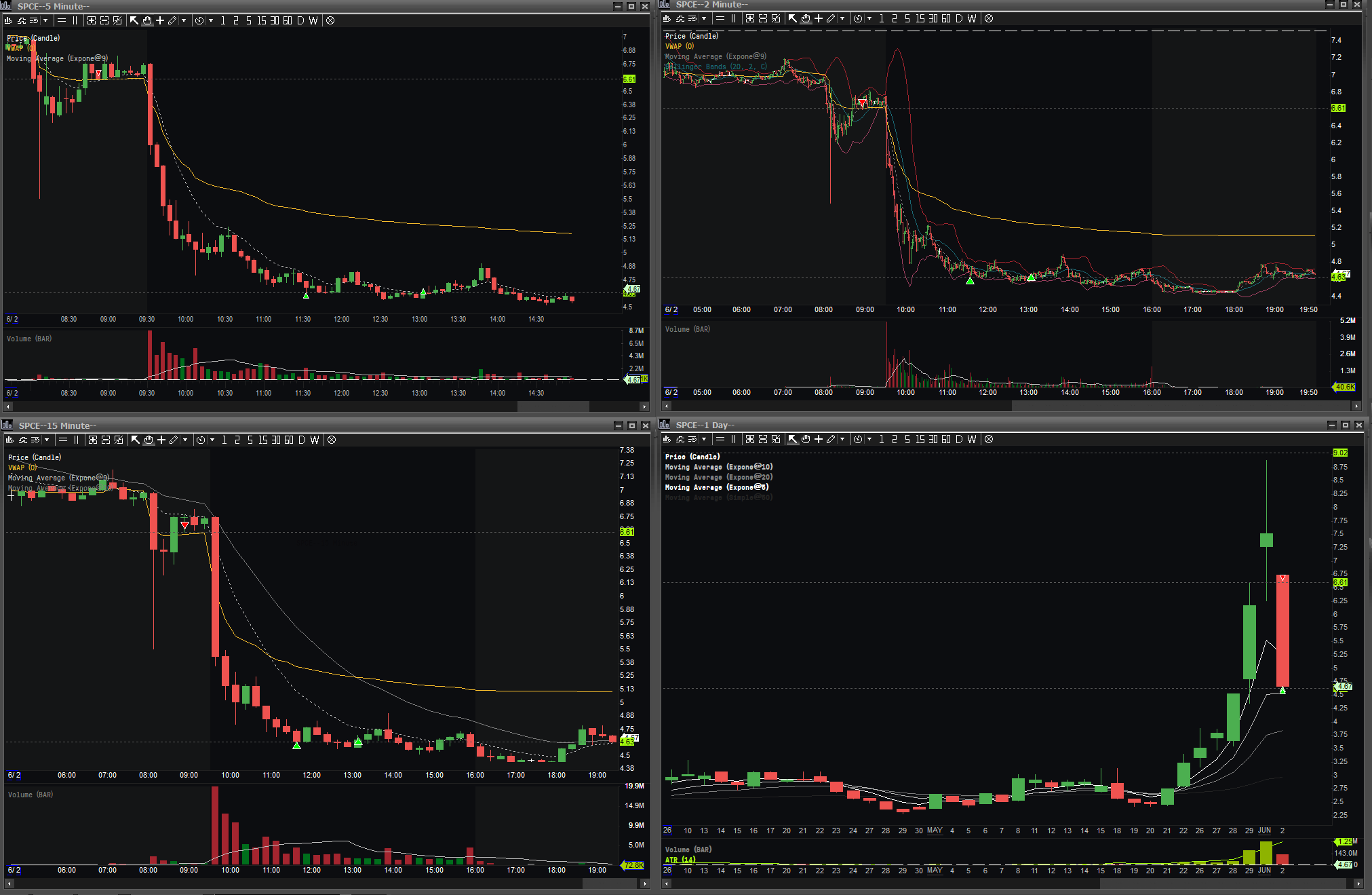Click scroll right arrow of 15 Minute chart
1372x895 pixels.
[645, 883]
